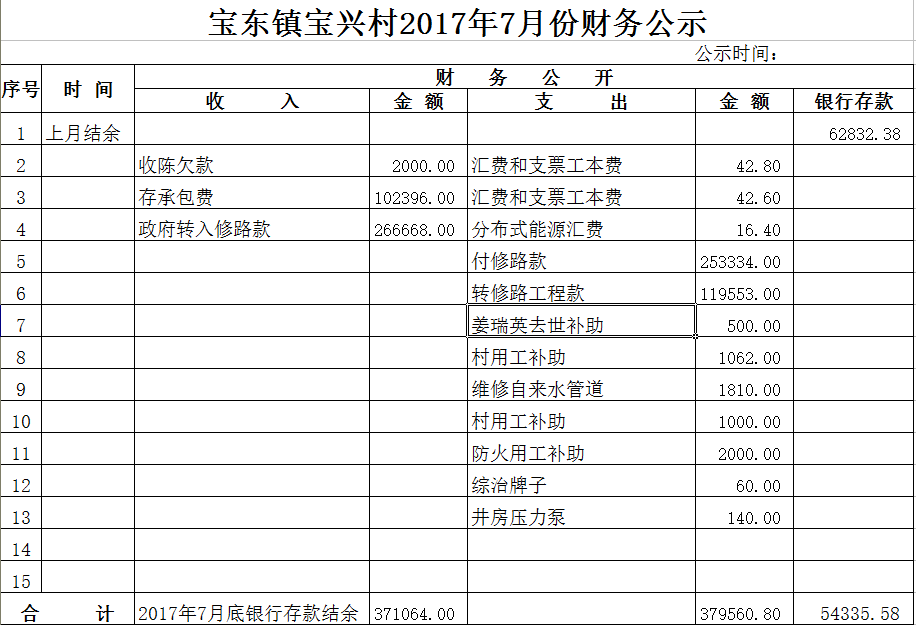Image resolution: width=916 pixels, height=625 pixels.
Task: Click the 公示时间 label cell
Action: click(736, 53)
